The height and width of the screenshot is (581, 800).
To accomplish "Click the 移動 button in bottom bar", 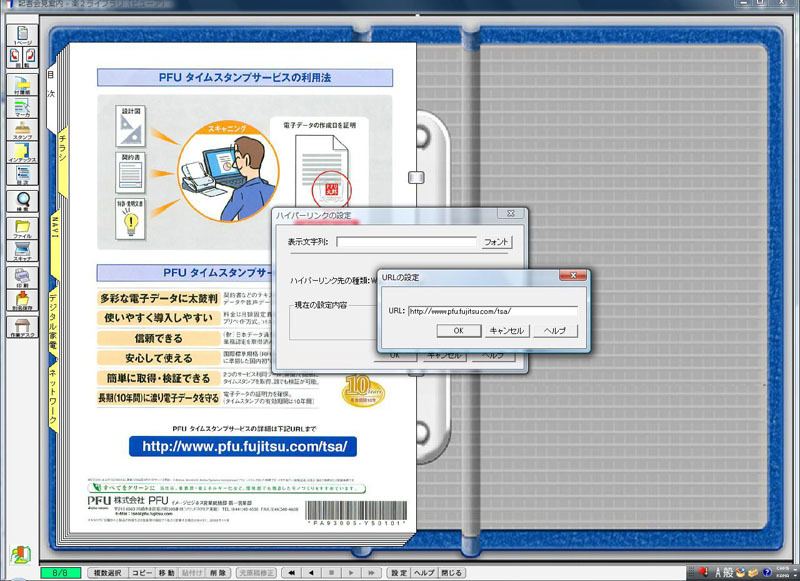I will pyautogui.click(x=166, y=573).
